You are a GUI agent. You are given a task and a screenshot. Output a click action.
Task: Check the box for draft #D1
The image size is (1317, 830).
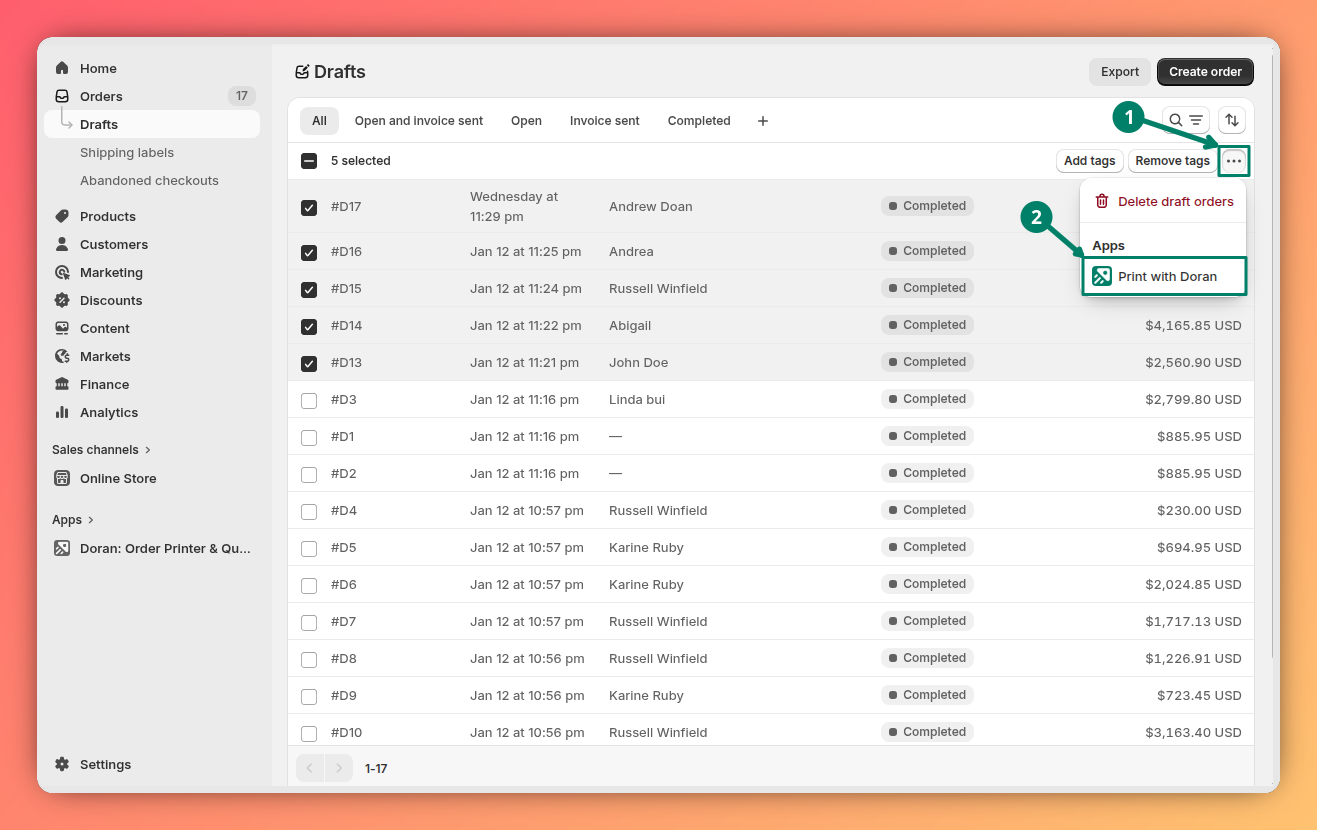point(309,438)
